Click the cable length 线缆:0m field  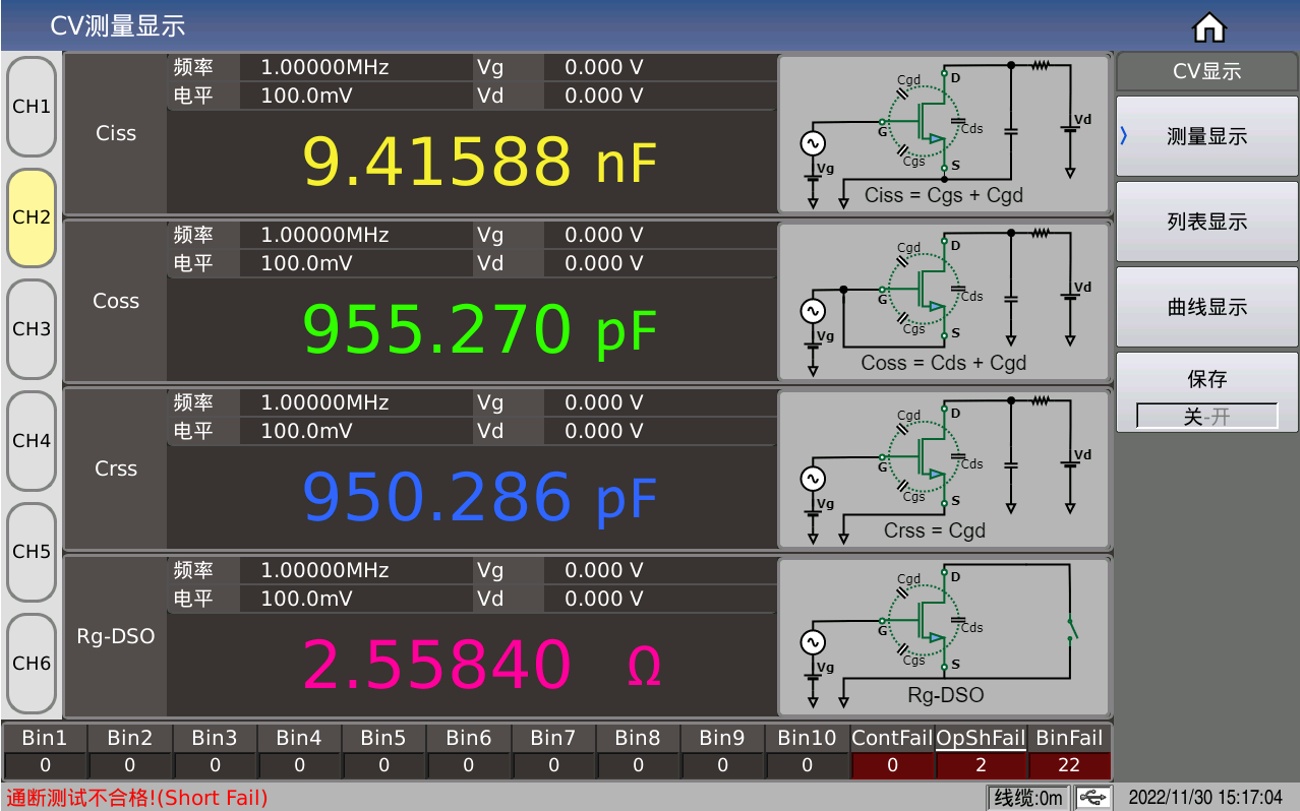tap(1028, 797)
